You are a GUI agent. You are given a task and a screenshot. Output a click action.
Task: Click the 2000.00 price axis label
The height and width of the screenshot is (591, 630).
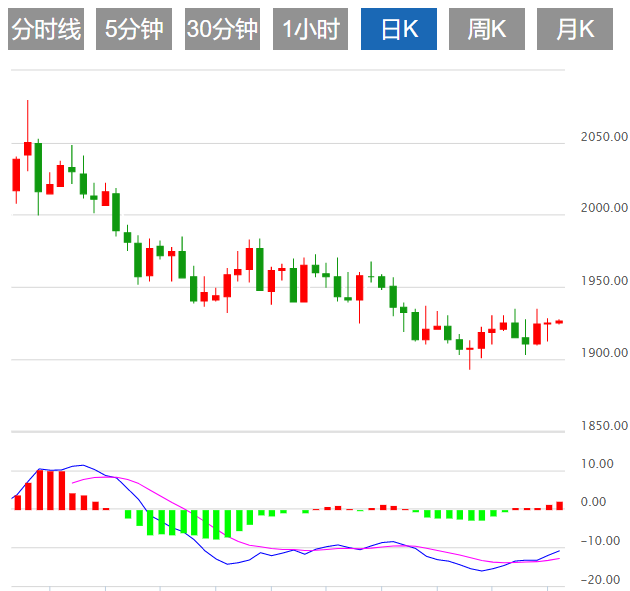604,208
